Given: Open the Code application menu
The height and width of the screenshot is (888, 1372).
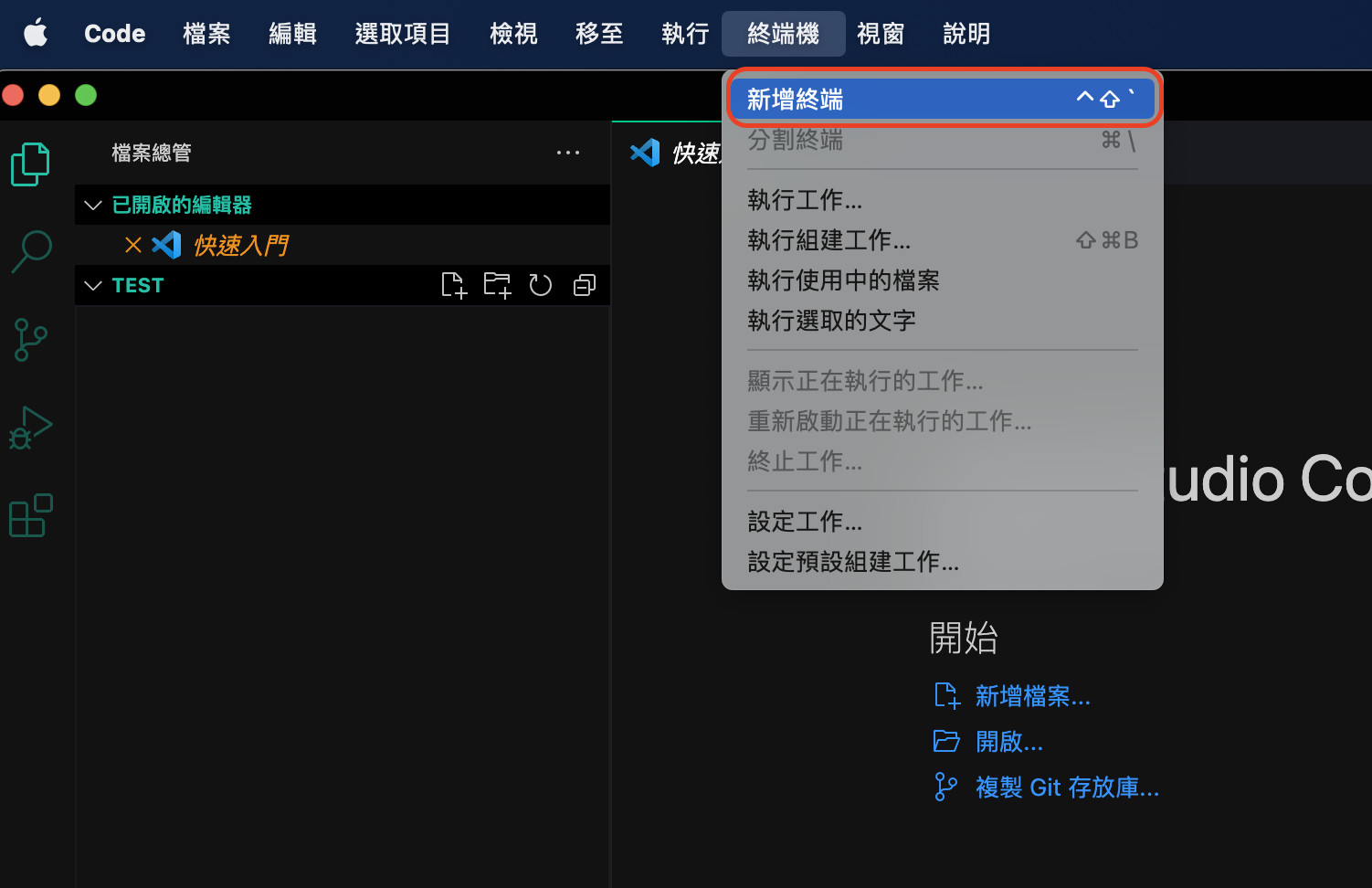Looking at the screenshot, I should coord(115,34).
